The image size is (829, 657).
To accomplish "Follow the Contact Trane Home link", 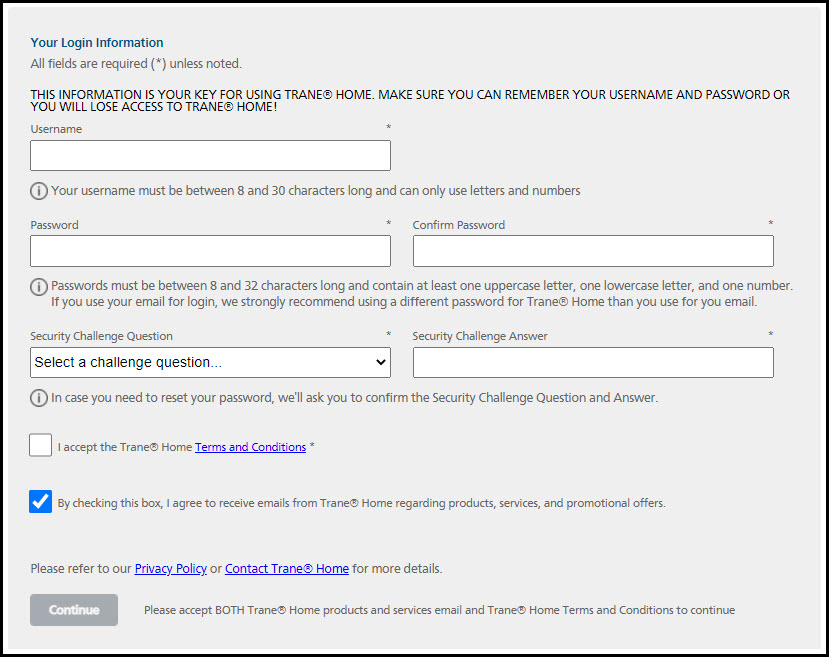I will [287, 569].
